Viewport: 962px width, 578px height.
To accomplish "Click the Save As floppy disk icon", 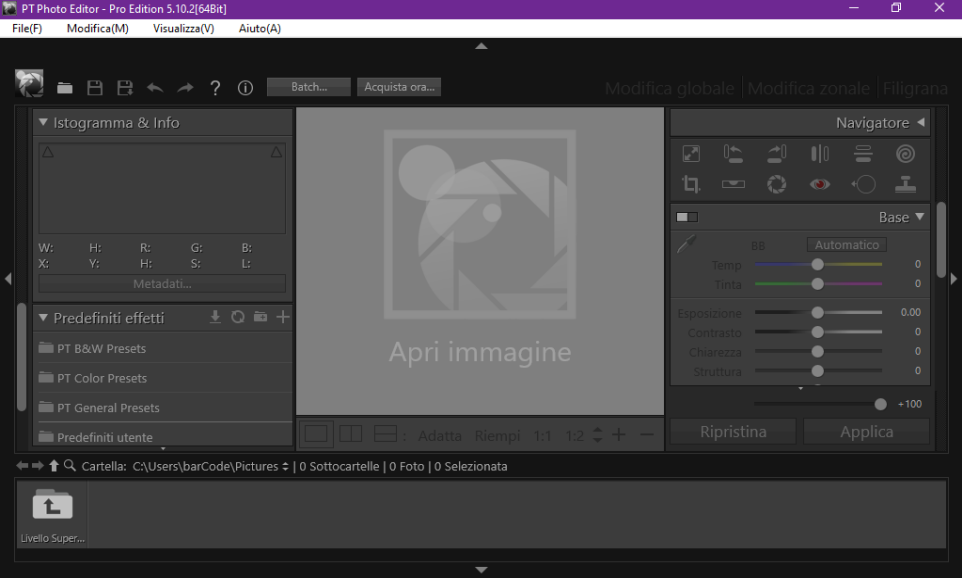I will pos(125,88).
